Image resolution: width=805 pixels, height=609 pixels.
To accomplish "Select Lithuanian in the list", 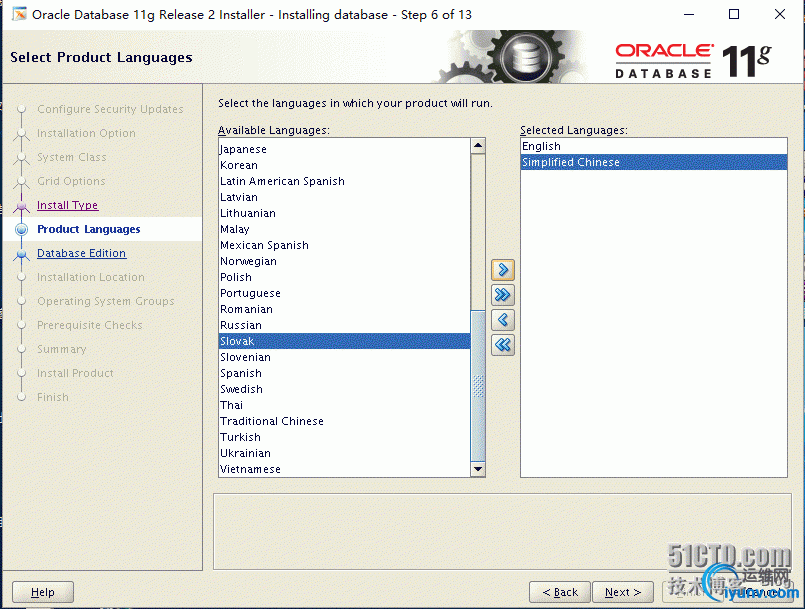I will pyautogui.click(x=344, y=213).
